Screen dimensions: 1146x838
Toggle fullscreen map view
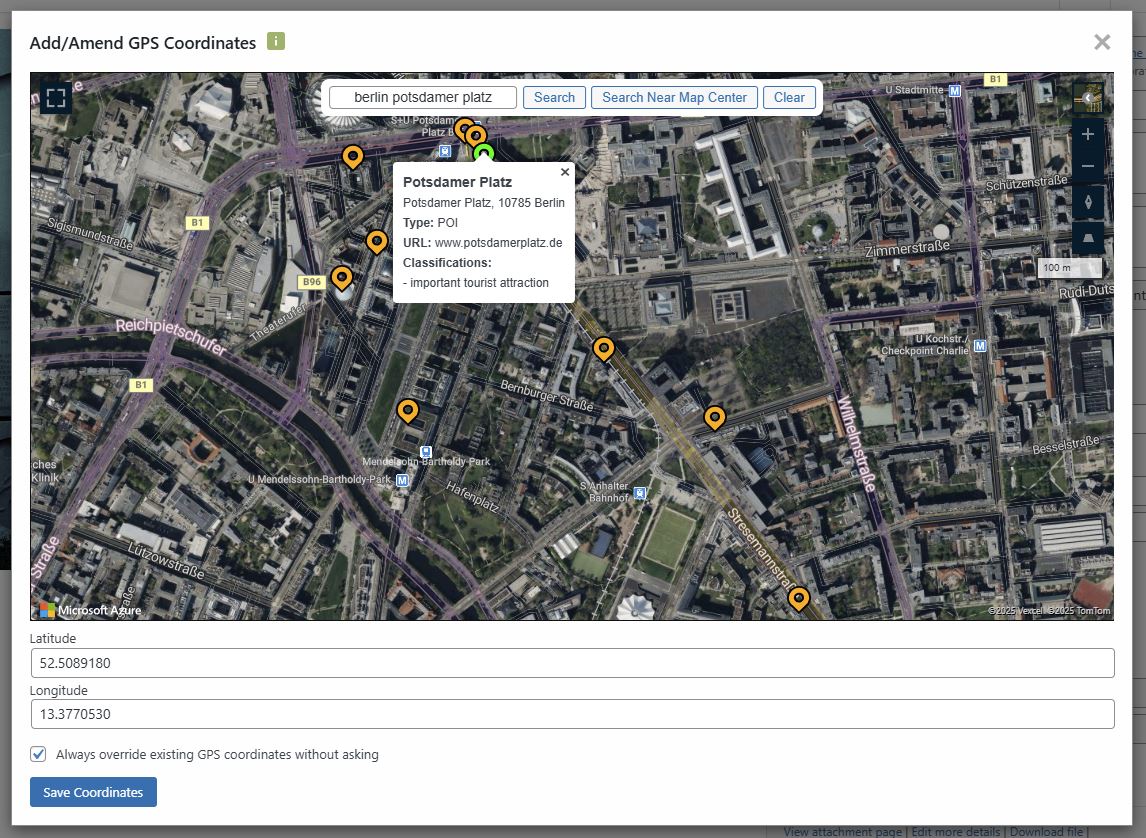click(55, 98)
